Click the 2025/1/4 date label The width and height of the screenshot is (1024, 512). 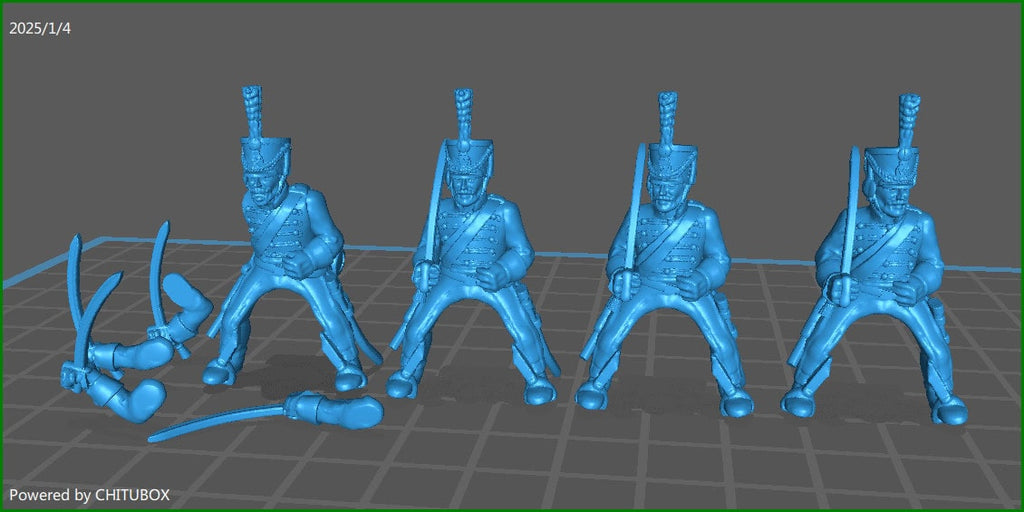coord(40,28)
